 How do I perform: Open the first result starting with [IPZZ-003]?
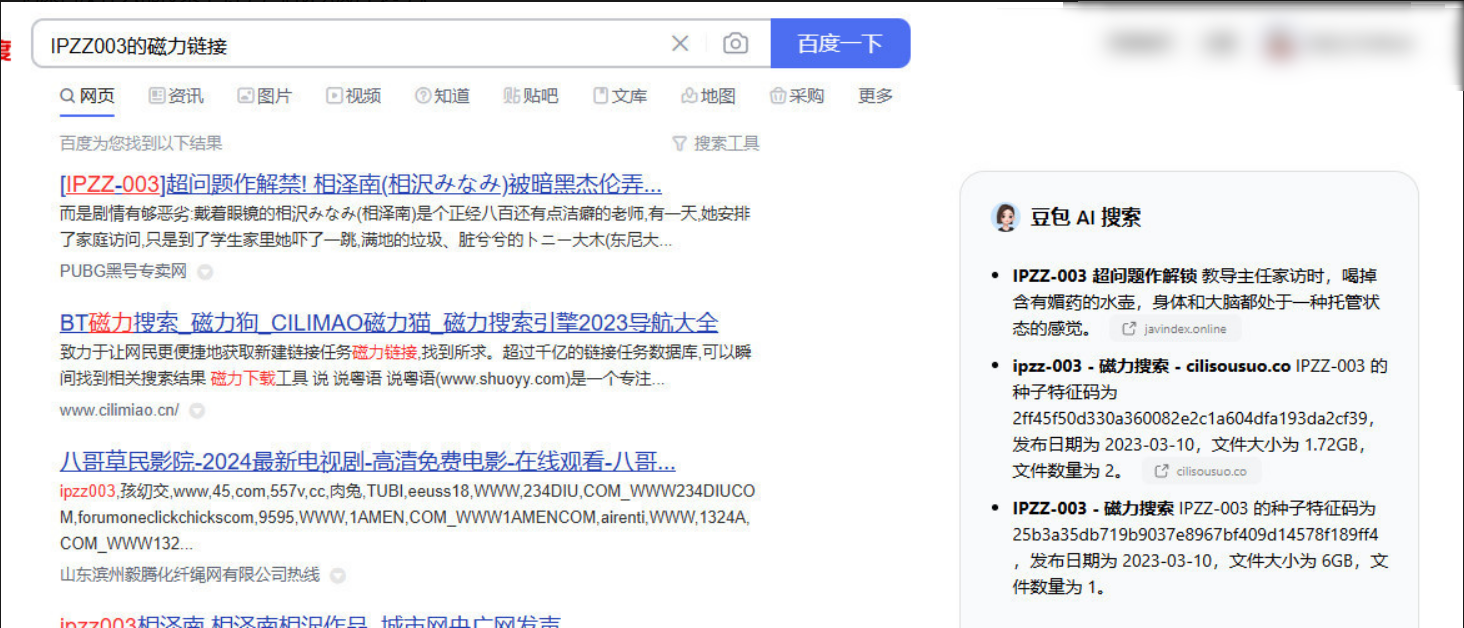[x=361, y=185]
